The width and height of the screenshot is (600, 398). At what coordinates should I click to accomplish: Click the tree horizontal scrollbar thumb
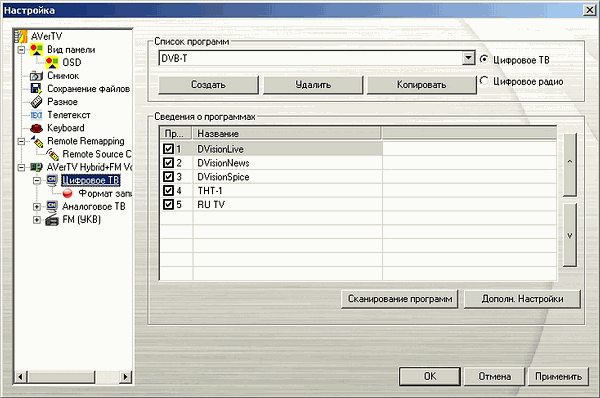pyautogui.click(x=61, y=377)
